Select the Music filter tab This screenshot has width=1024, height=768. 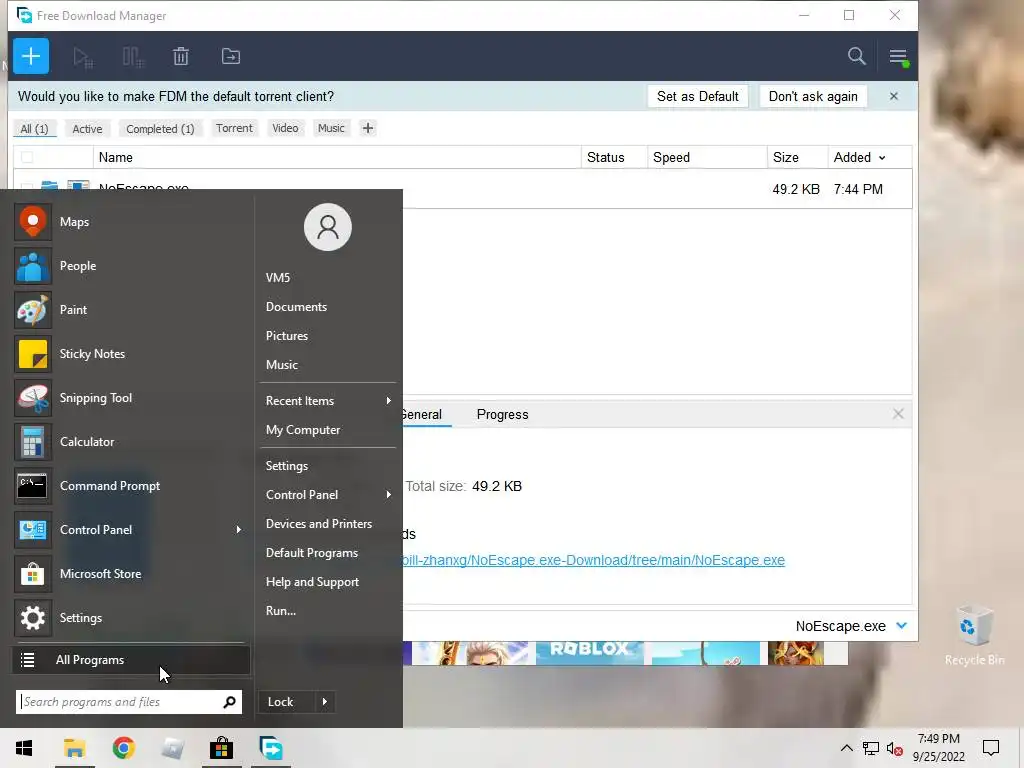pyautogui.click(x=331, y=128)
